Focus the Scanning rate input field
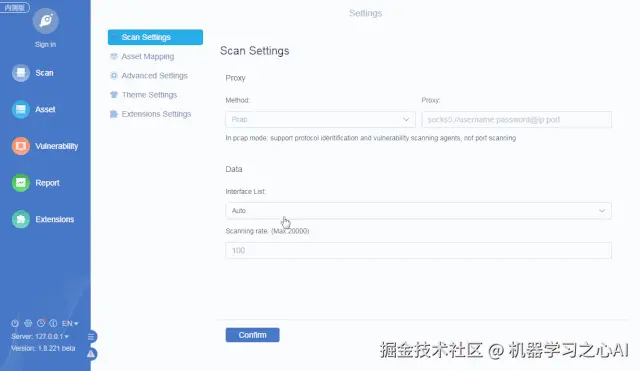Screen dimensions: 640x371 [418, 251]
